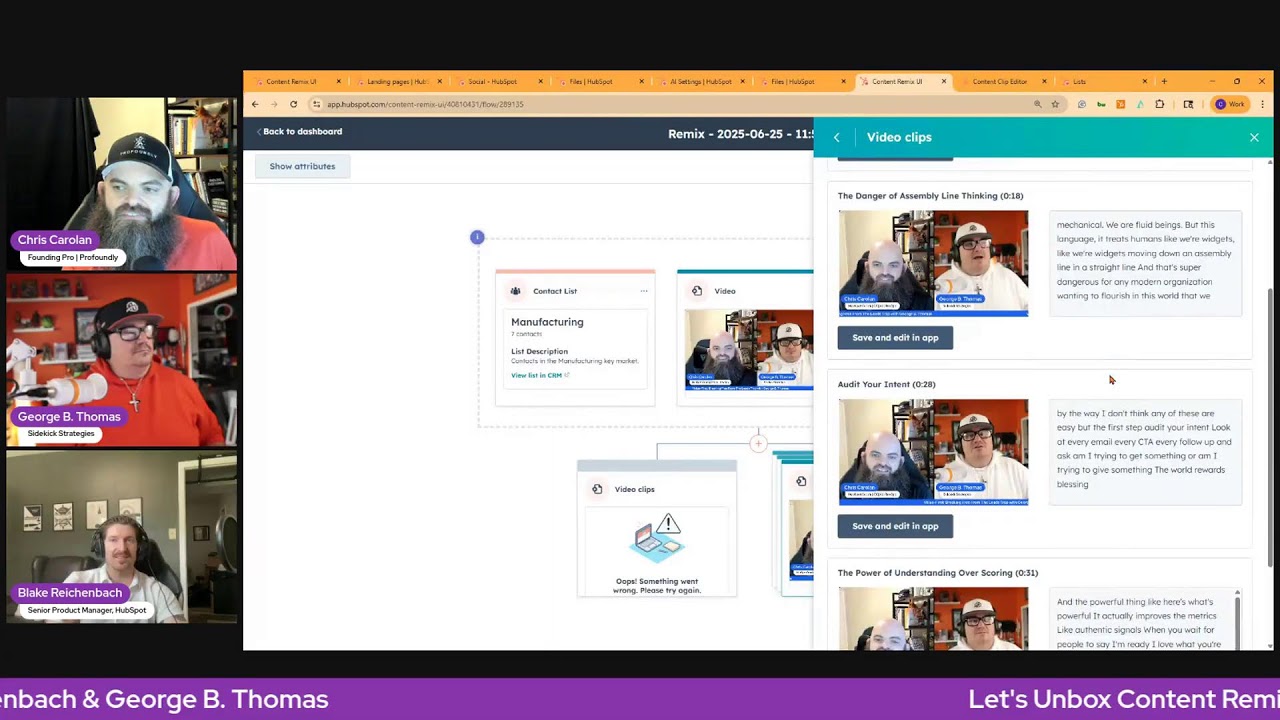Click the zoom magnifier icon in address bar
Screen dimensions: 1280x720
point(1037,104)
